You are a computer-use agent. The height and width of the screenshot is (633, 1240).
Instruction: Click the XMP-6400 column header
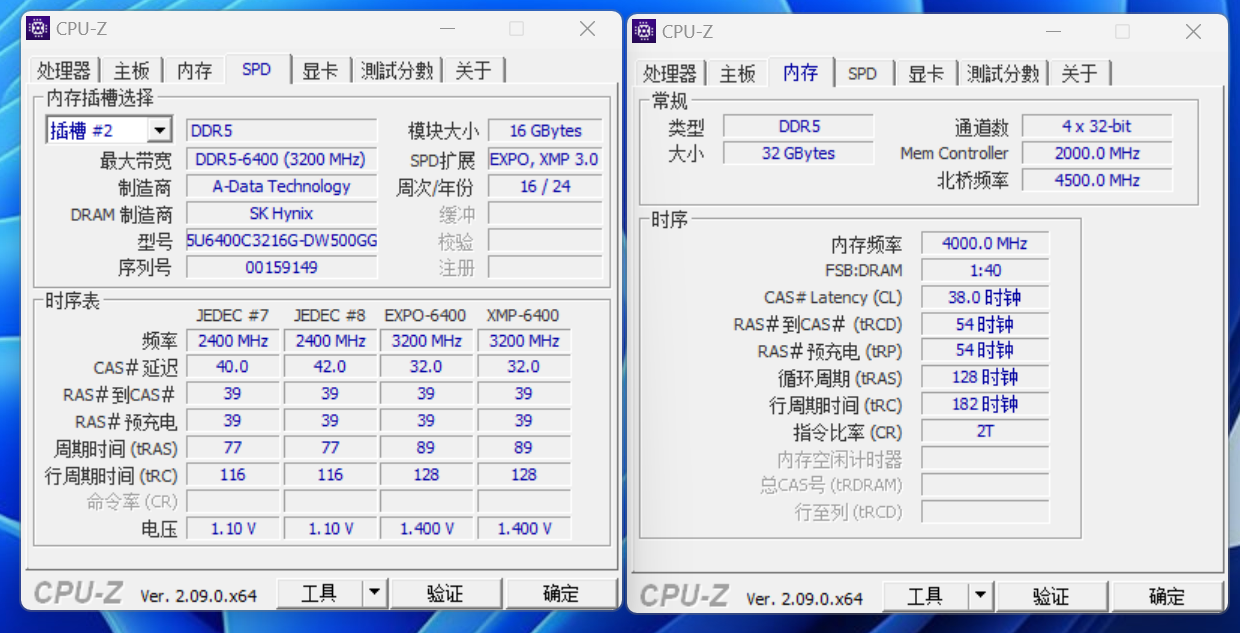(x=523, y=315)
